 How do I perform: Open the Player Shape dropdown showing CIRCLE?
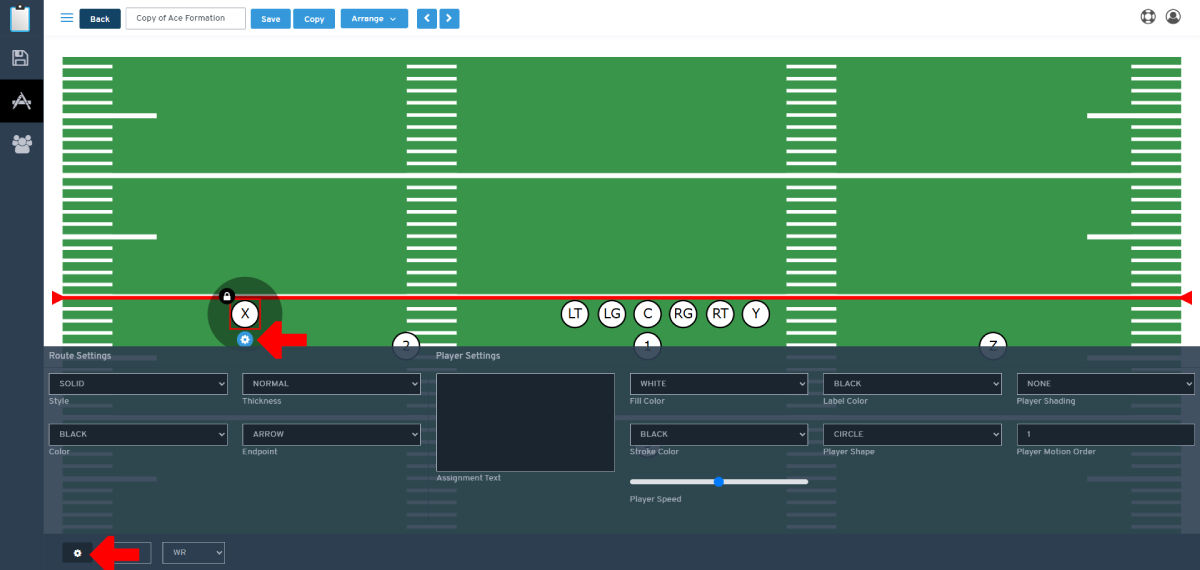coord(912,435)
